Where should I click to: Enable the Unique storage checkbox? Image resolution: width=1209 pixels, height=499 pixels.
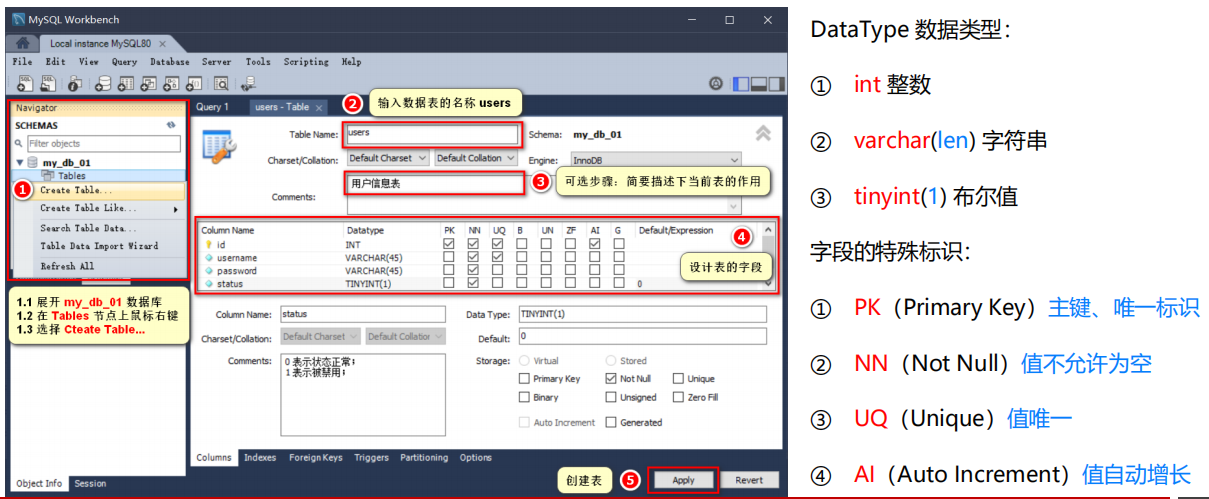678,379
